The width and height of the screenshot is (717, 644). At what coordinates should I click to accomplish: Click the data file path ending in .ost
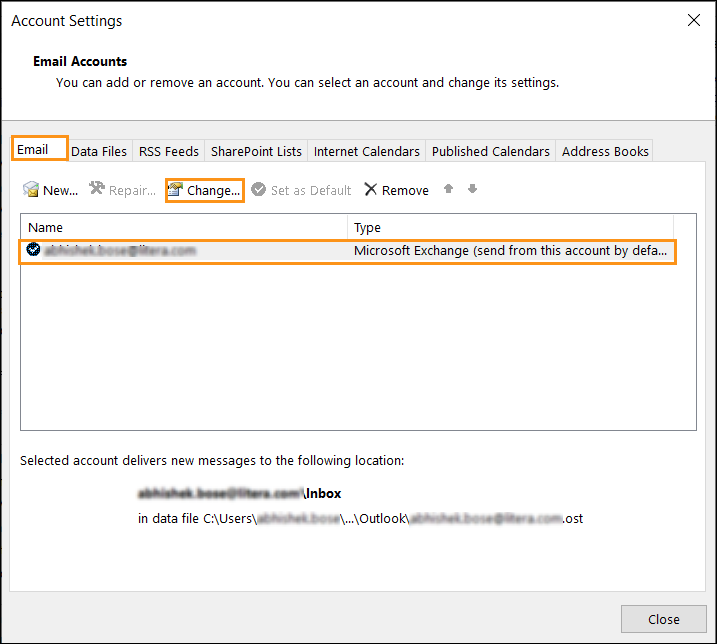pyautogui.click(x=360, y=519)
